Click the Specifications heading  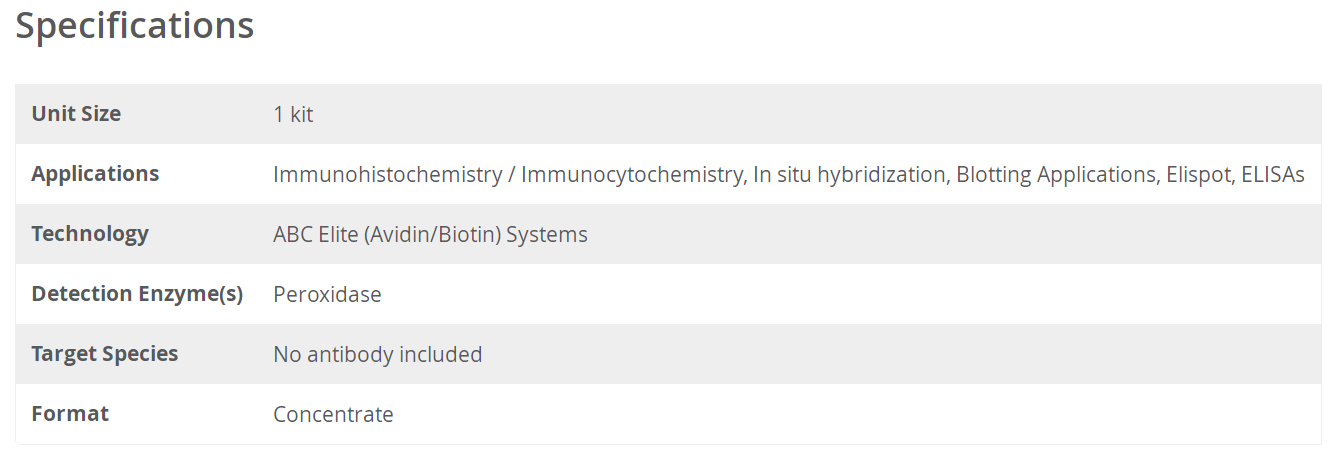[134, 26]
